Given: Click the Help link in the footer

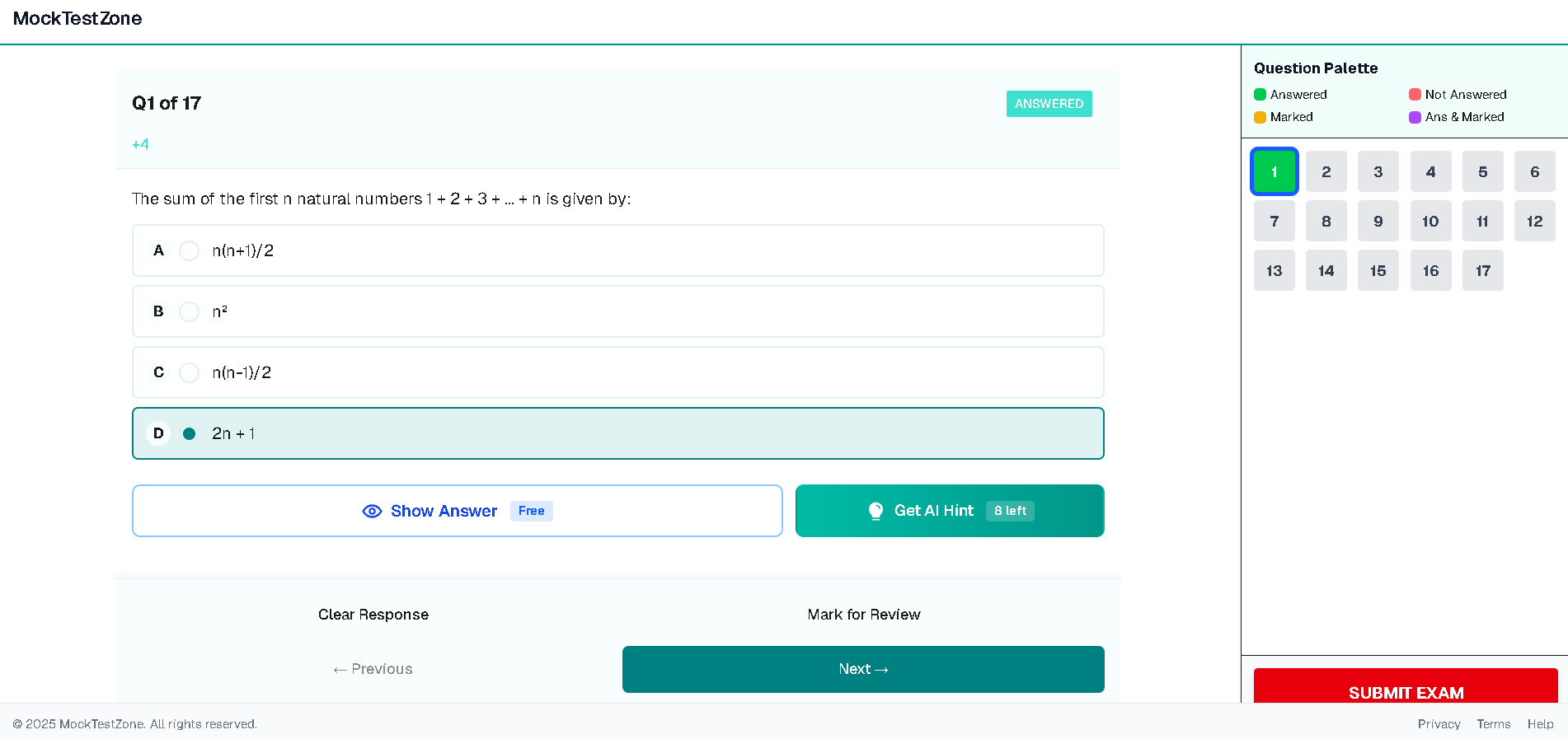Looking at the screenshot, I should [1540, 724].
